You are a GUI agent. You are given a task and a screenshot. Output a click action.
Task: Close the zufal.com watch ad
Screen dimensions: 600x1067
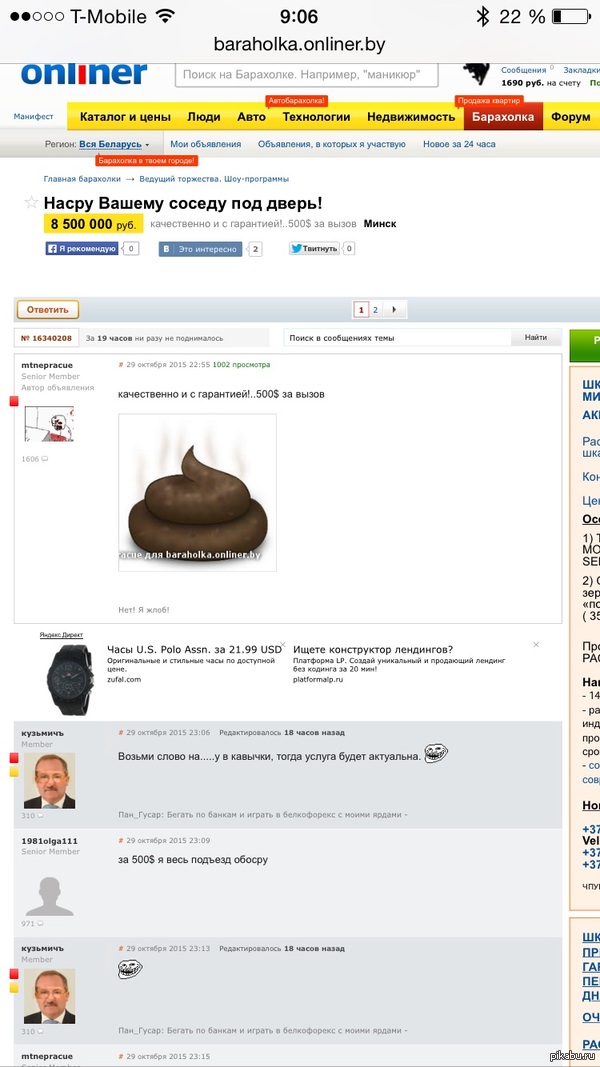click(x=282, y=645)
